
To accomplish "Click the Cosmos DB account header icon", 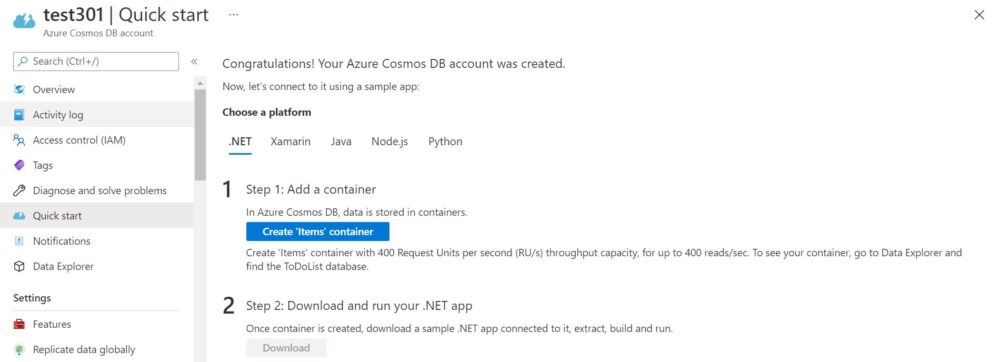I will [x=24, y=21].
